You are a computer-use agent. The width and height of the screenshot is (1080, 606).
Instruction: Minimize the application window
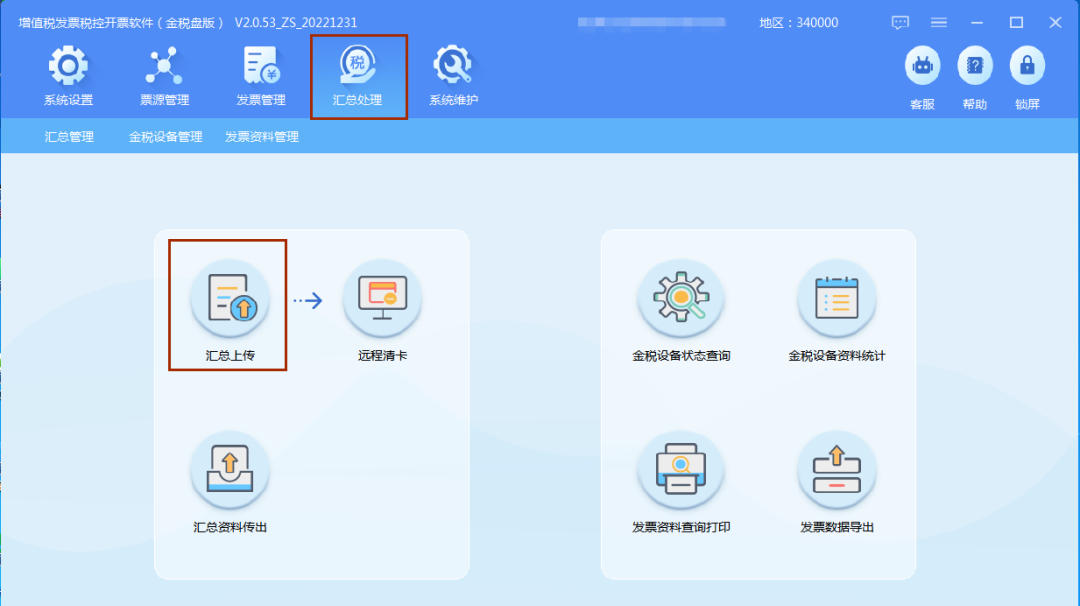(977, 23)
